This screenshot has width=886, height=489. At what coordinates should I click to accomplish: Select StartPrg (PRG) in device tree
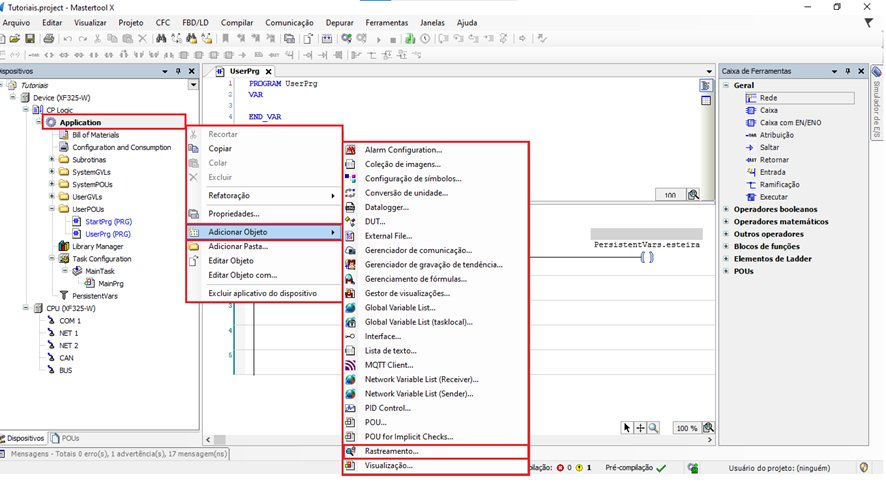coord(108,221)
